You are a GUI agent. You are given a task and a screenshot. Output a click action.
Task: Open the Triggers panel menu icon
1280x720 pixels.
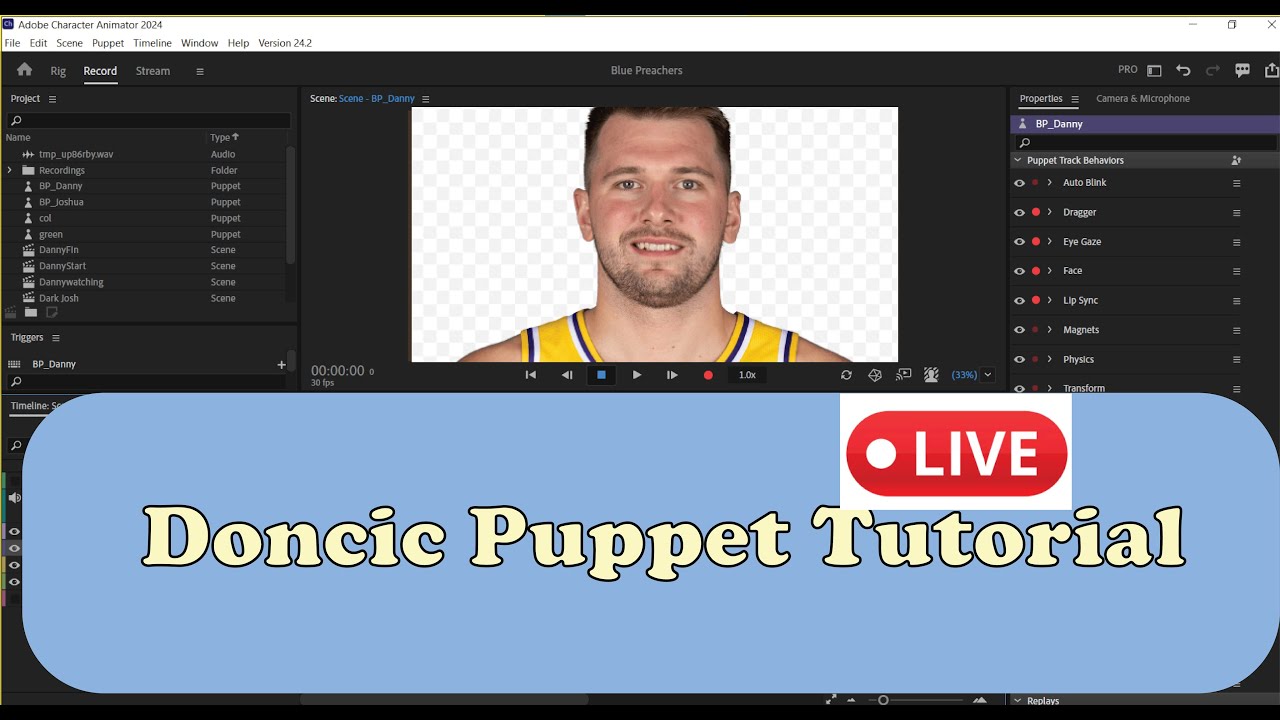(56, 338)
